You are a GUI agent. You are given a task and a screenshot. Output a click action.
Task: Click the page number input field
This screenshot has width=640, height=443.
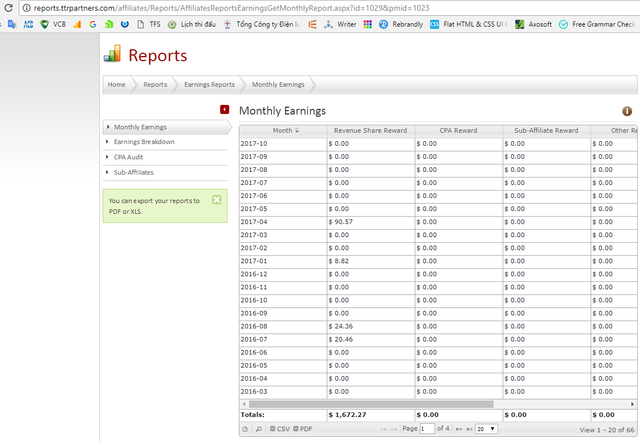click(428, 428)
